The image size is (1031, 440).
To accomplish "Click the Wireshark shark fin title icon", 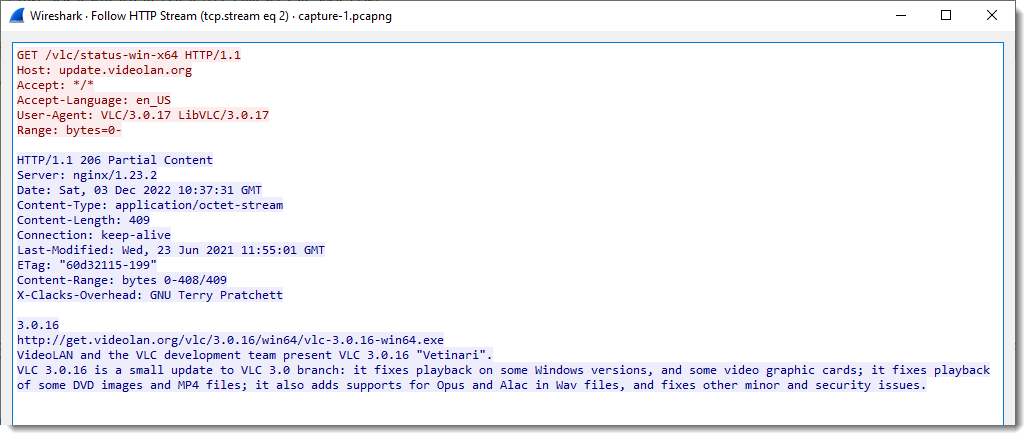I will coord(19,16).
